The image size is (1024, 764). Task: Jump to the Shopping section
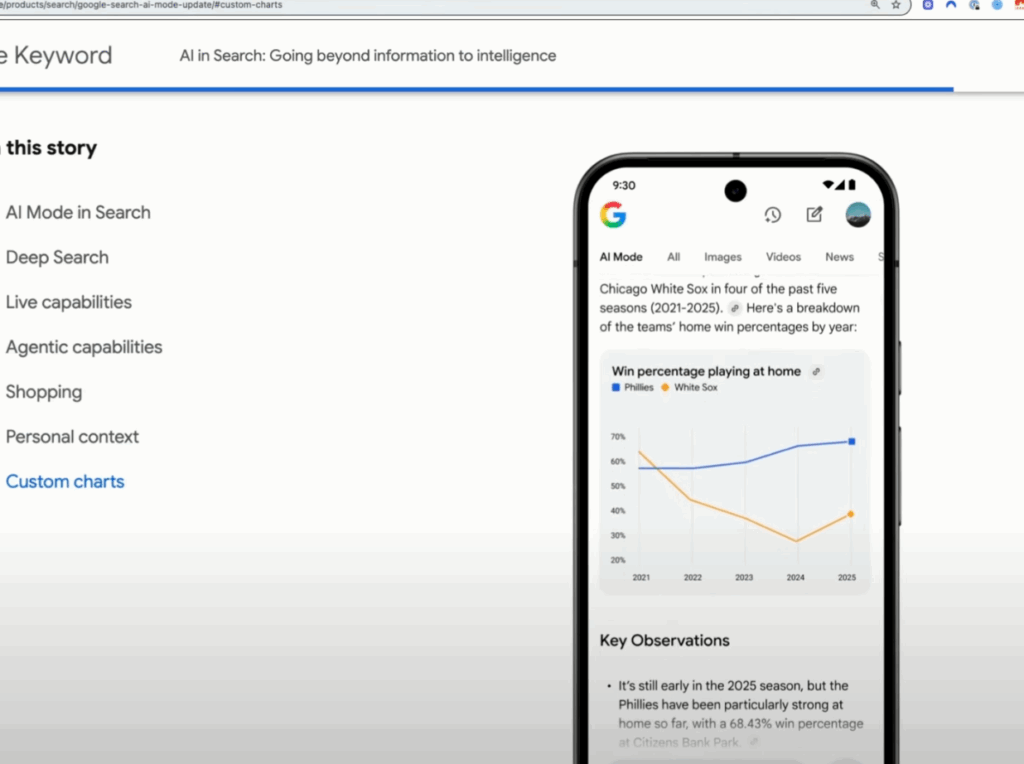(x=44, y=392)
